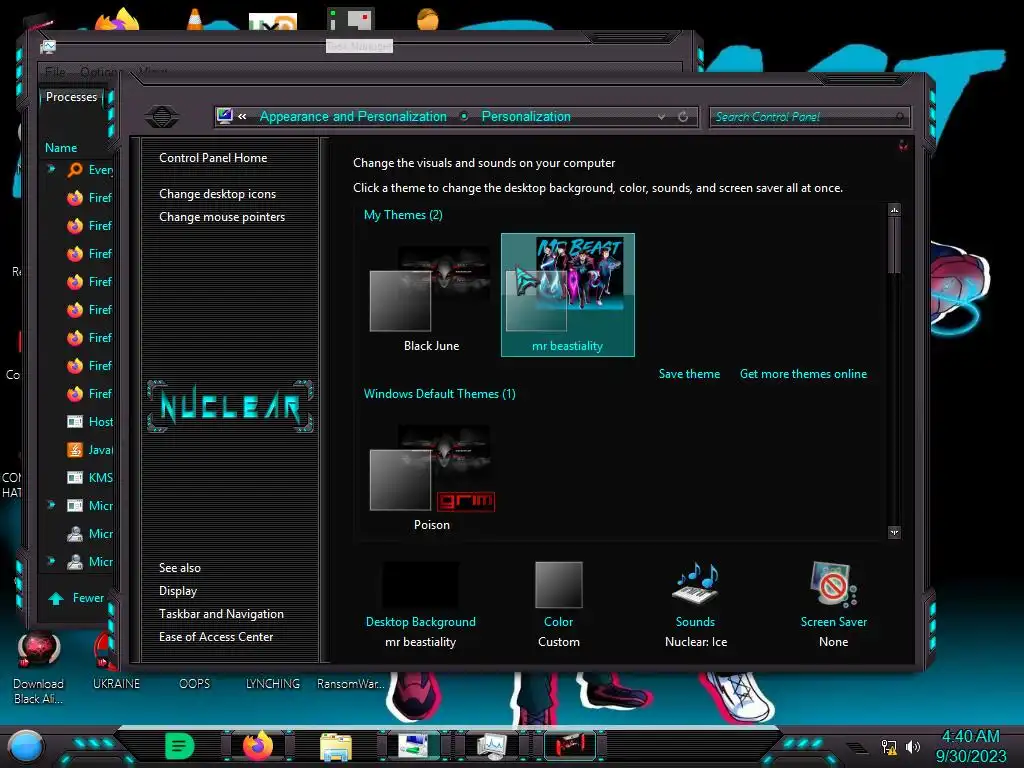Select the LYNCHING desktop item label
The width and height of the screenshot is (1024, 768).
(x=273, y=684)
